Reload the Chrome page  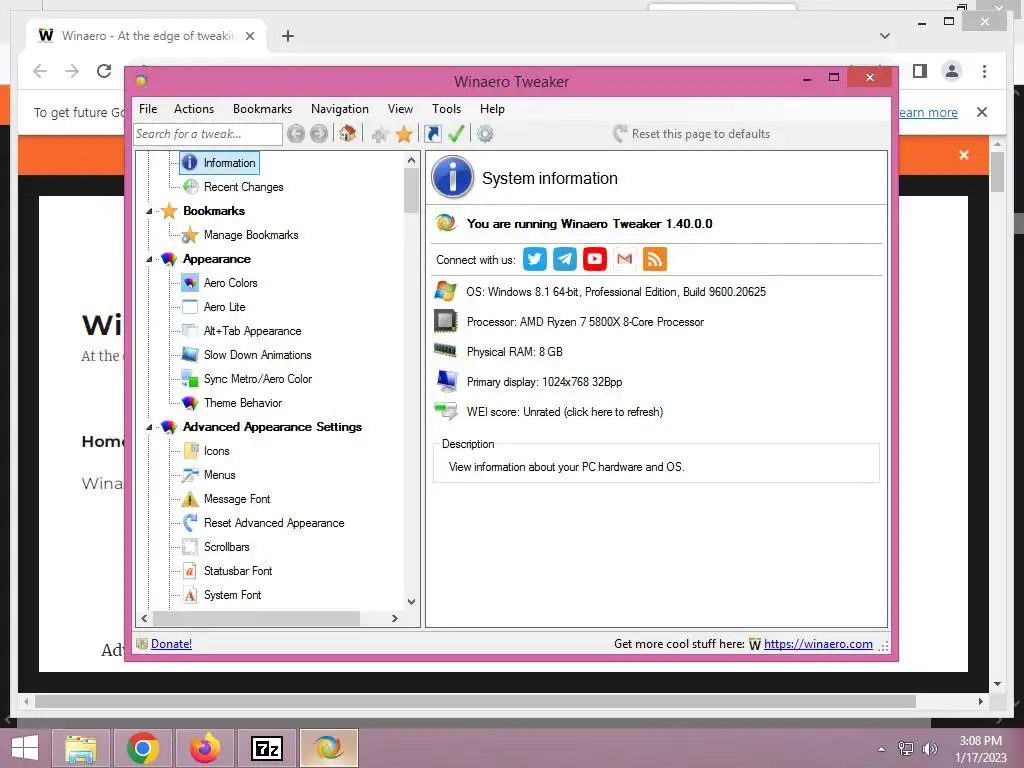(104, 71)
